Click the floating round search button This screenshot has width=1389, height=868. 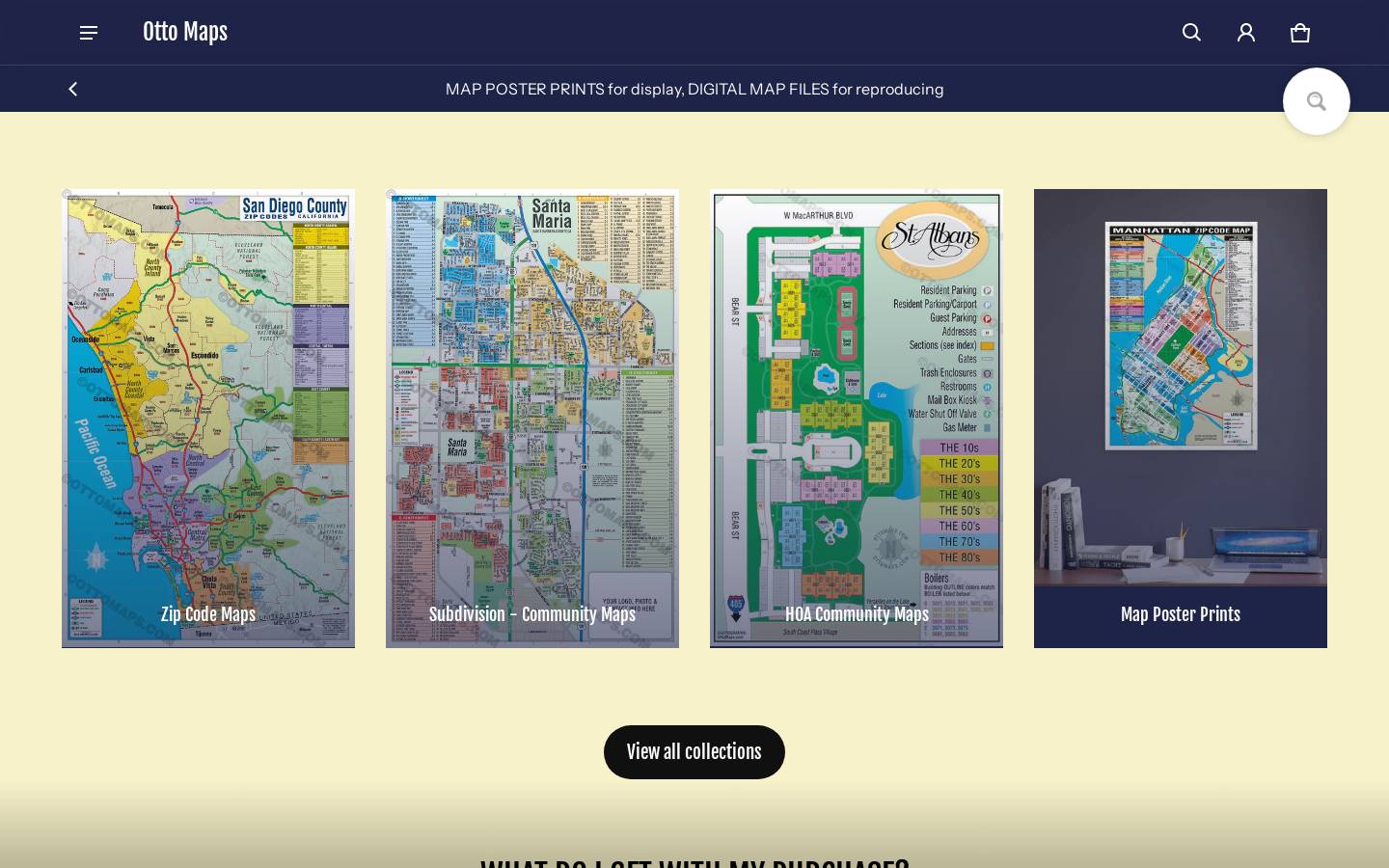tap(1317, 101)
